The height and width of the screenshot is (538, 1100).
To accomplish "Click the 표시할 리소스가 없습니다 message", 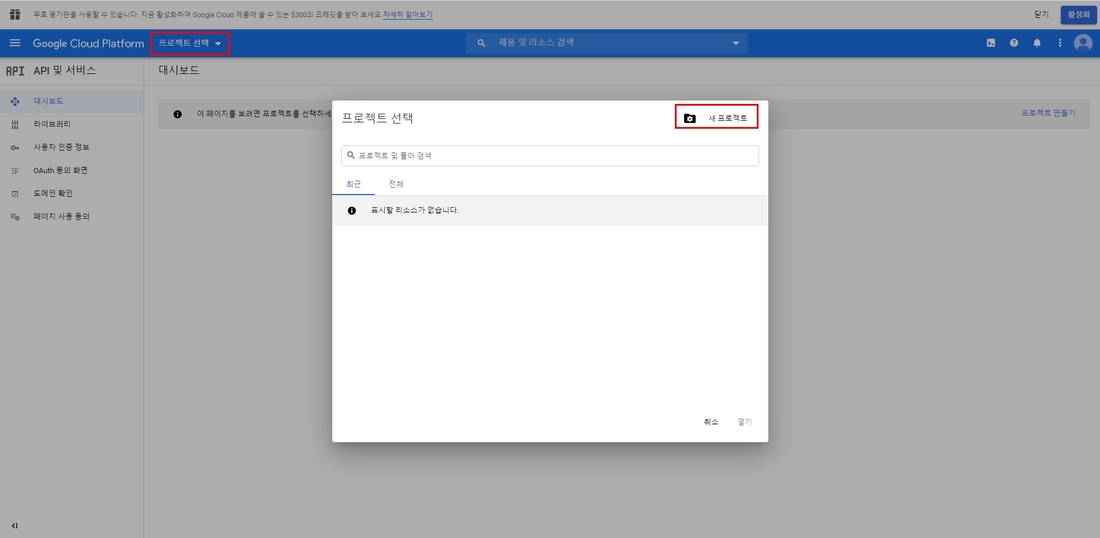I will coord(415,210).
